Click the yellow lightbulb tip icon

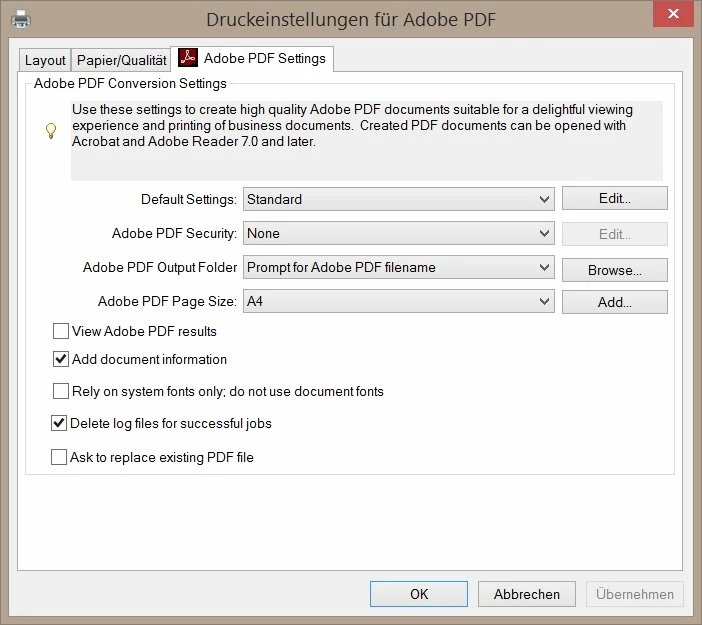pos(51,131)
